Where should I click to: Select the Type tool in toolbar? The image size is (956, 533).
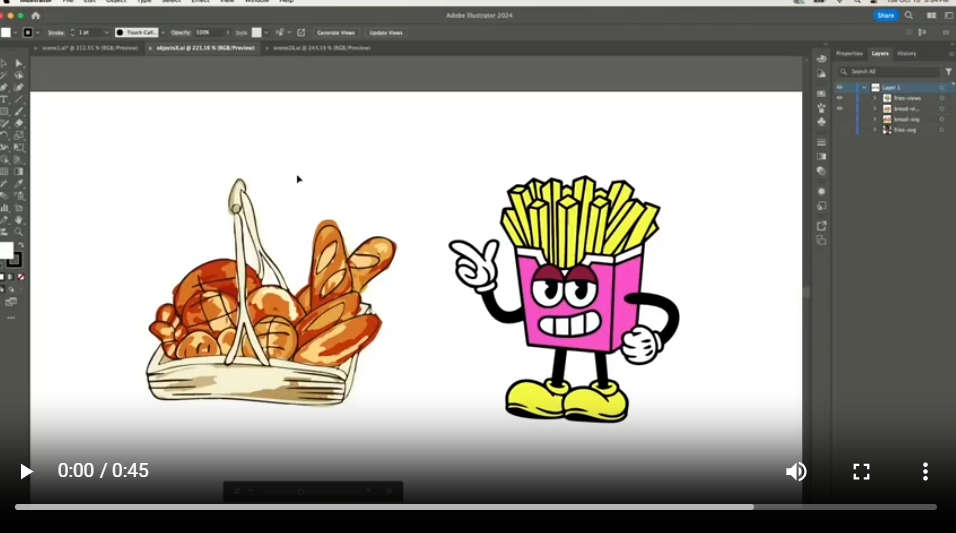[x=4, y=99]
